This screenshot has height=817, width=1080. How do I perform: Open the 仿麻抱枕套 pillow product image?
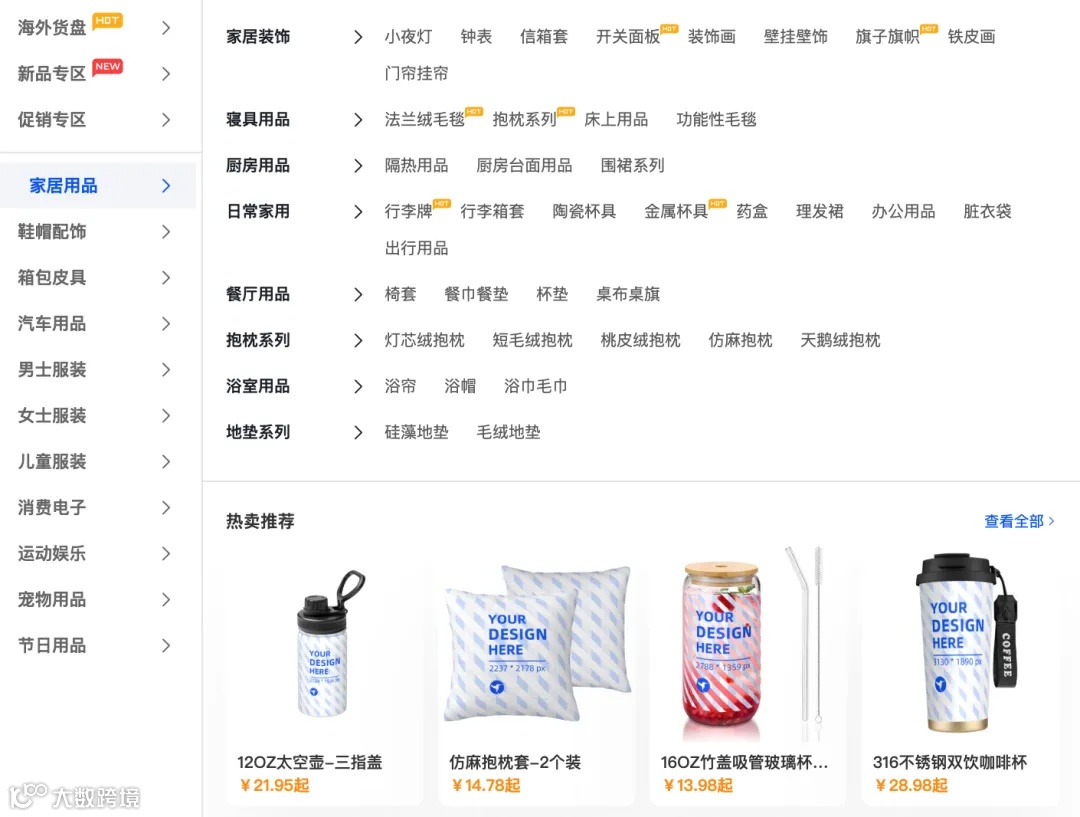(537, 644)
